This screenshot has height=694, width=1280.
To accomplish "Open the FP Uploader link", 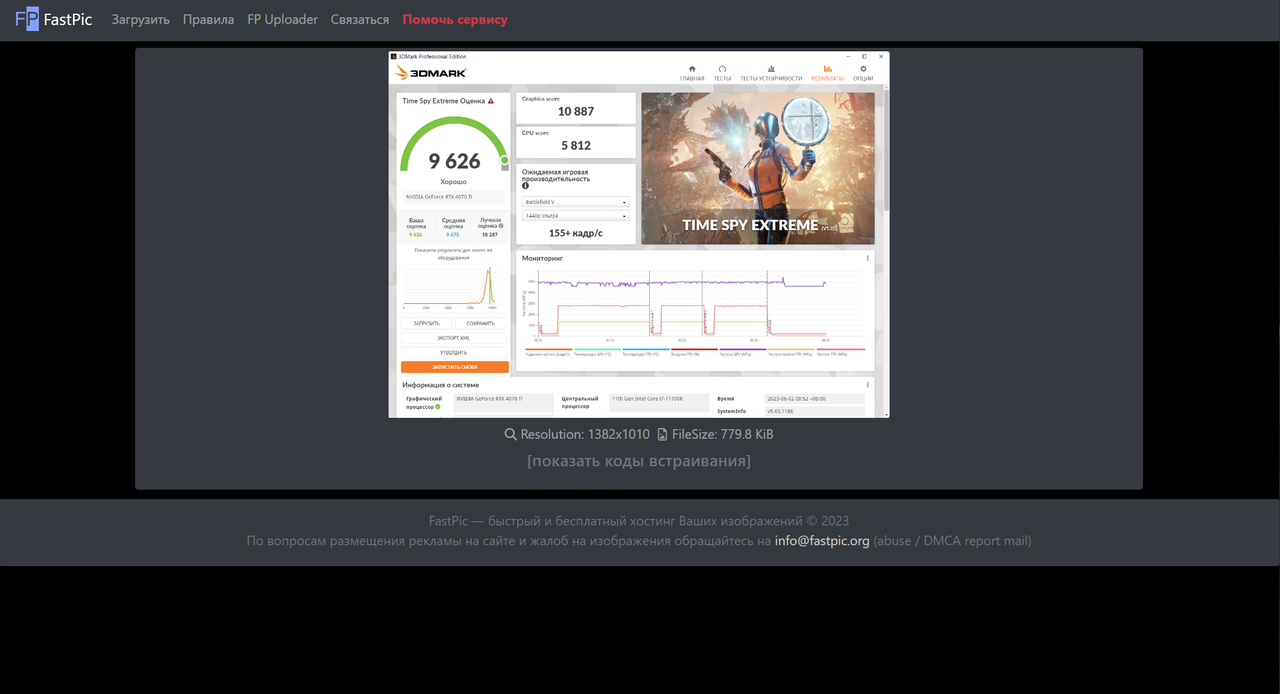I will click(282, 20).
